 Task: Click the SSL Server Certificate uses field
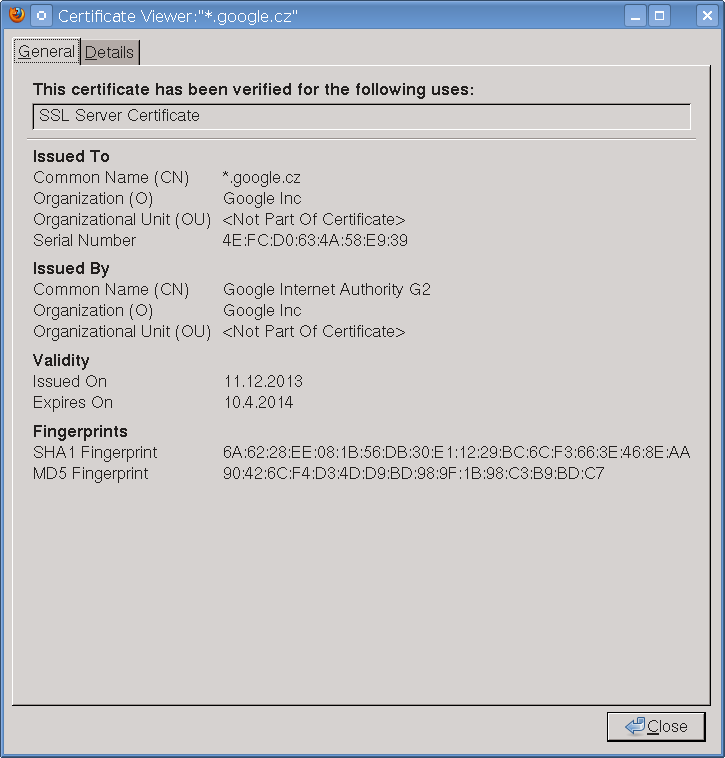361,116
